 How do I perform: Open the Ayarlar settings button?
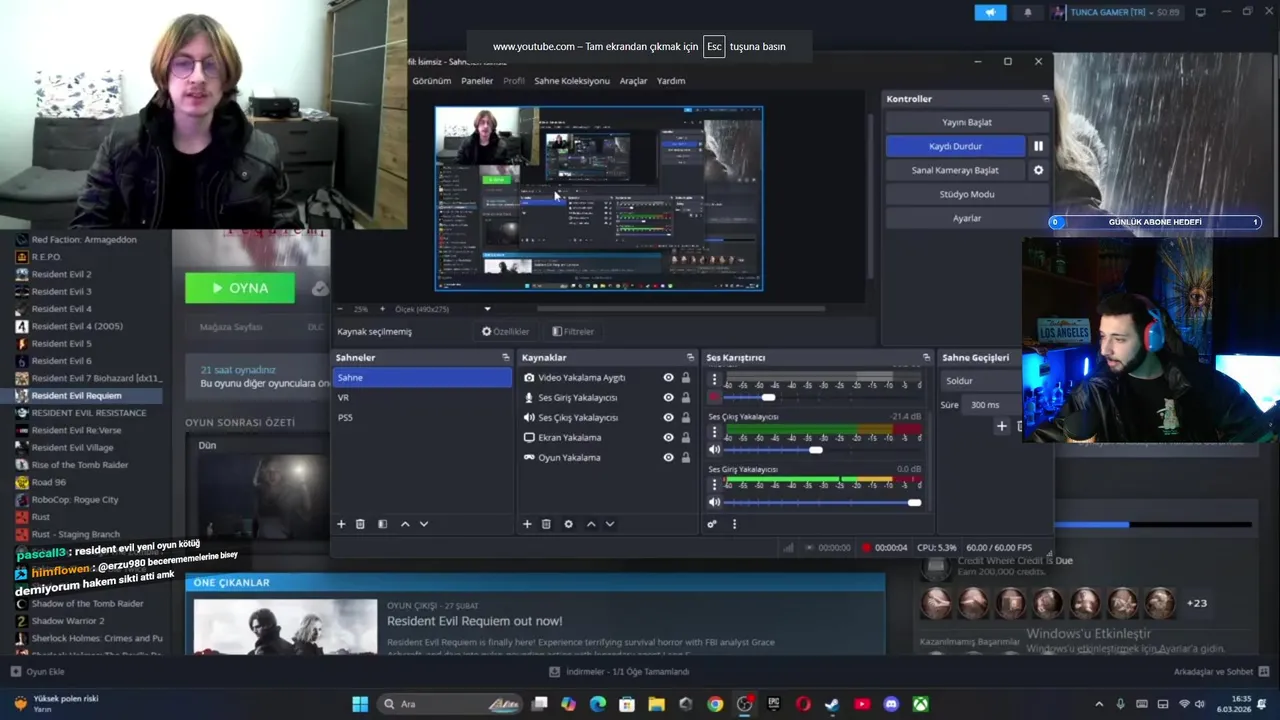pyautogui.click(x=967, y=218)
